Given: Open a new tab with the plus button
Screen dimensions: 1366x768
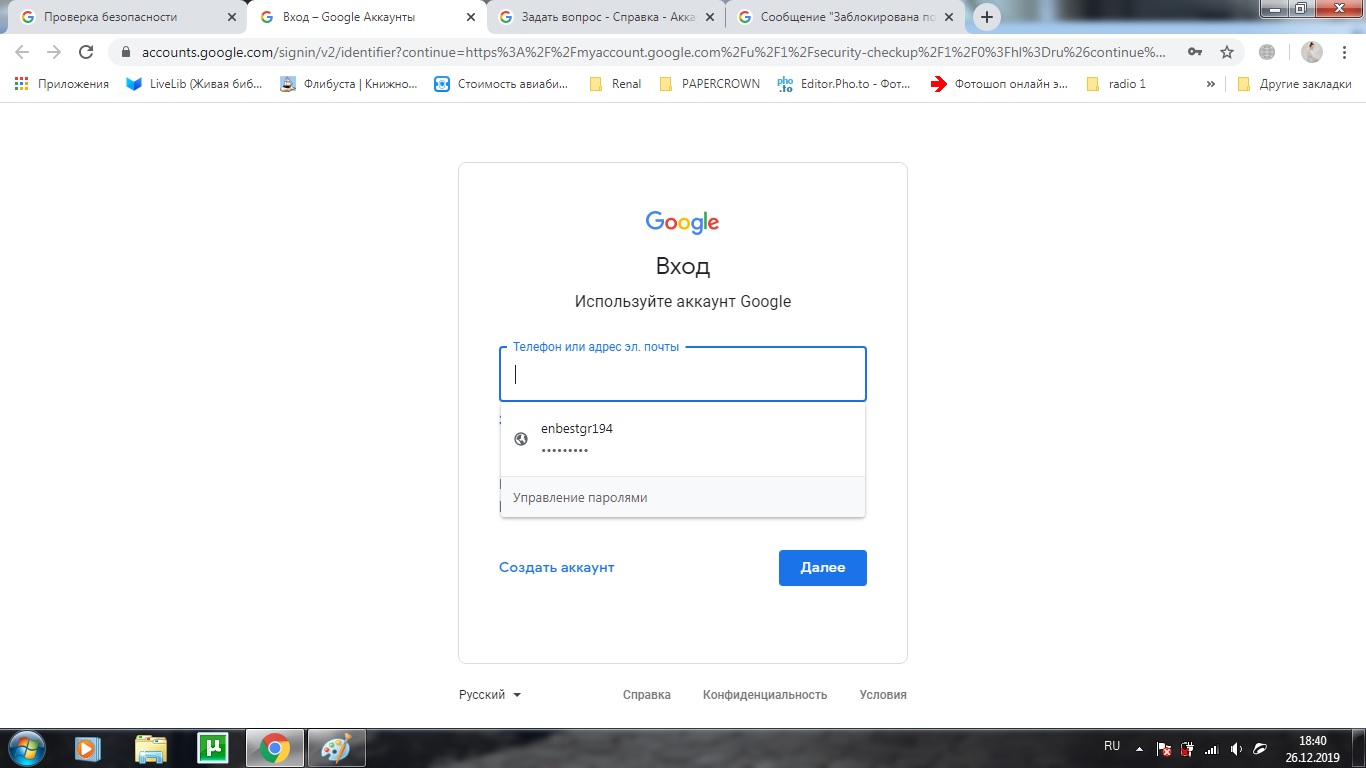Looking at the screenshot, I should pyautogui.click(x=987, y=17).
